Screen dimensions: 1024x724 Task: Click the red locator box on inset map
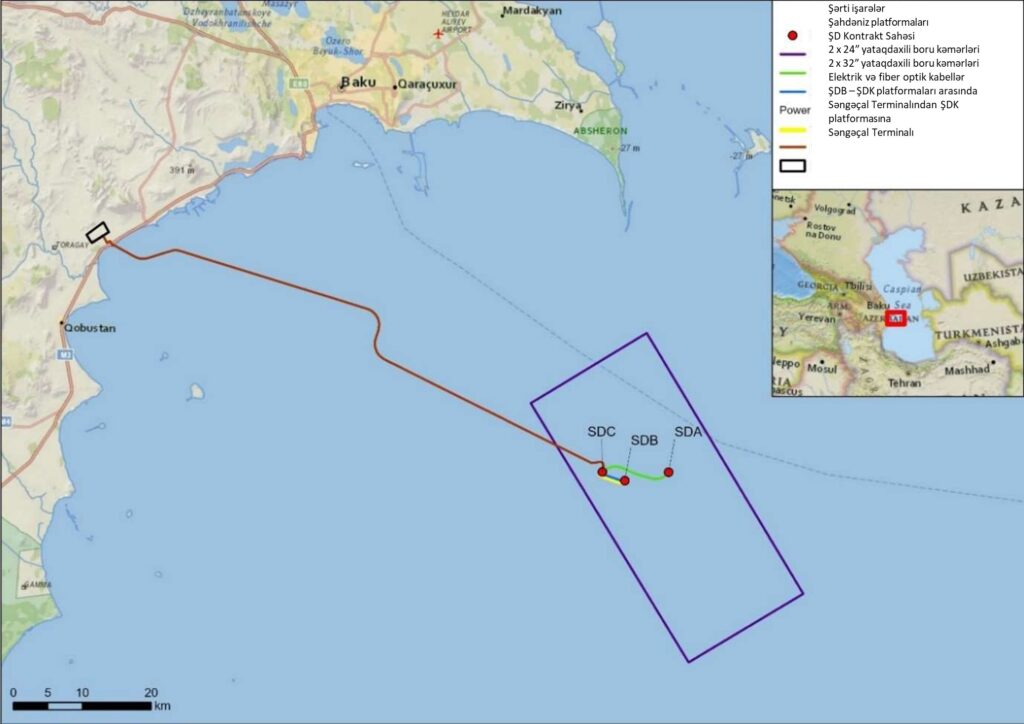pos(895,318)
